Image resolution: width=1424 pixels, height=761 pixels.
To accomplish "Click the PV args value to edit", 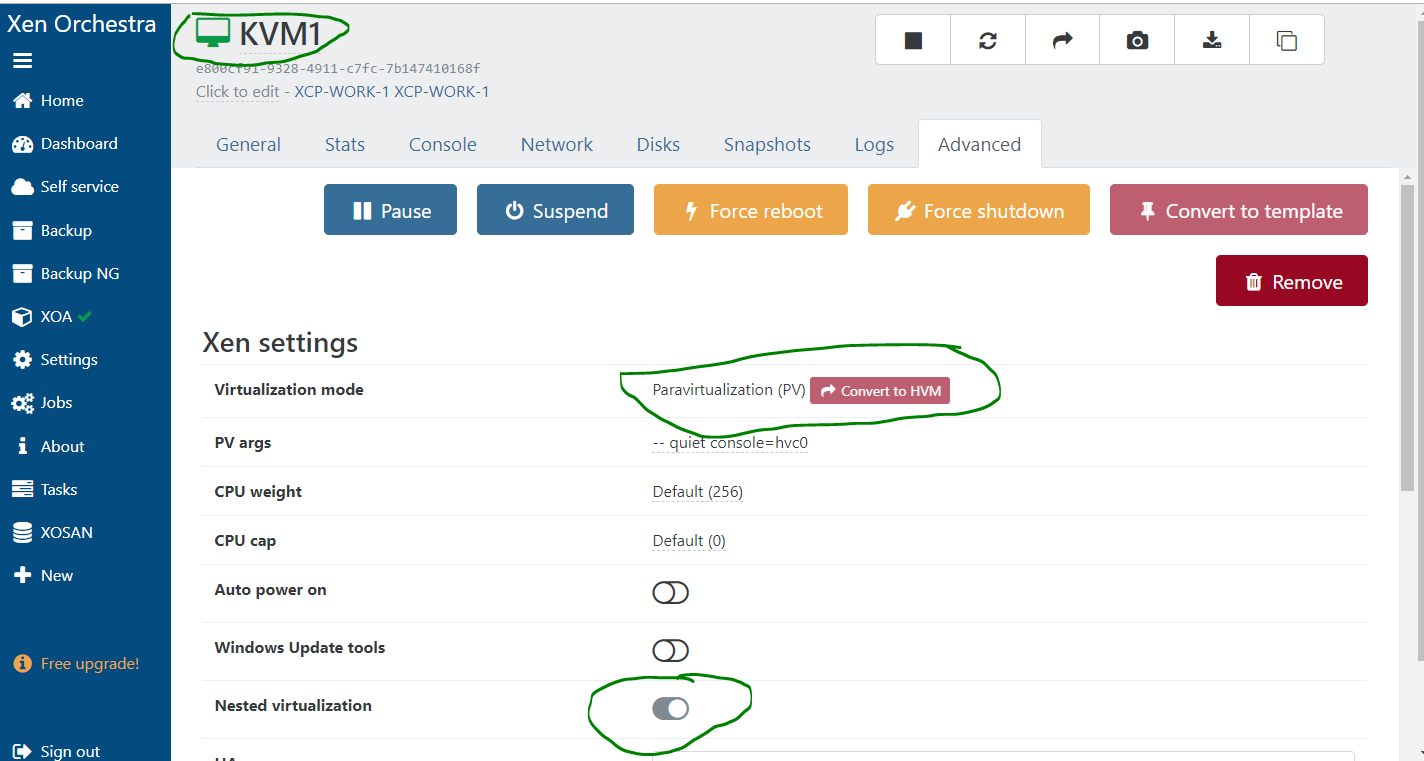I will point(729,443).
